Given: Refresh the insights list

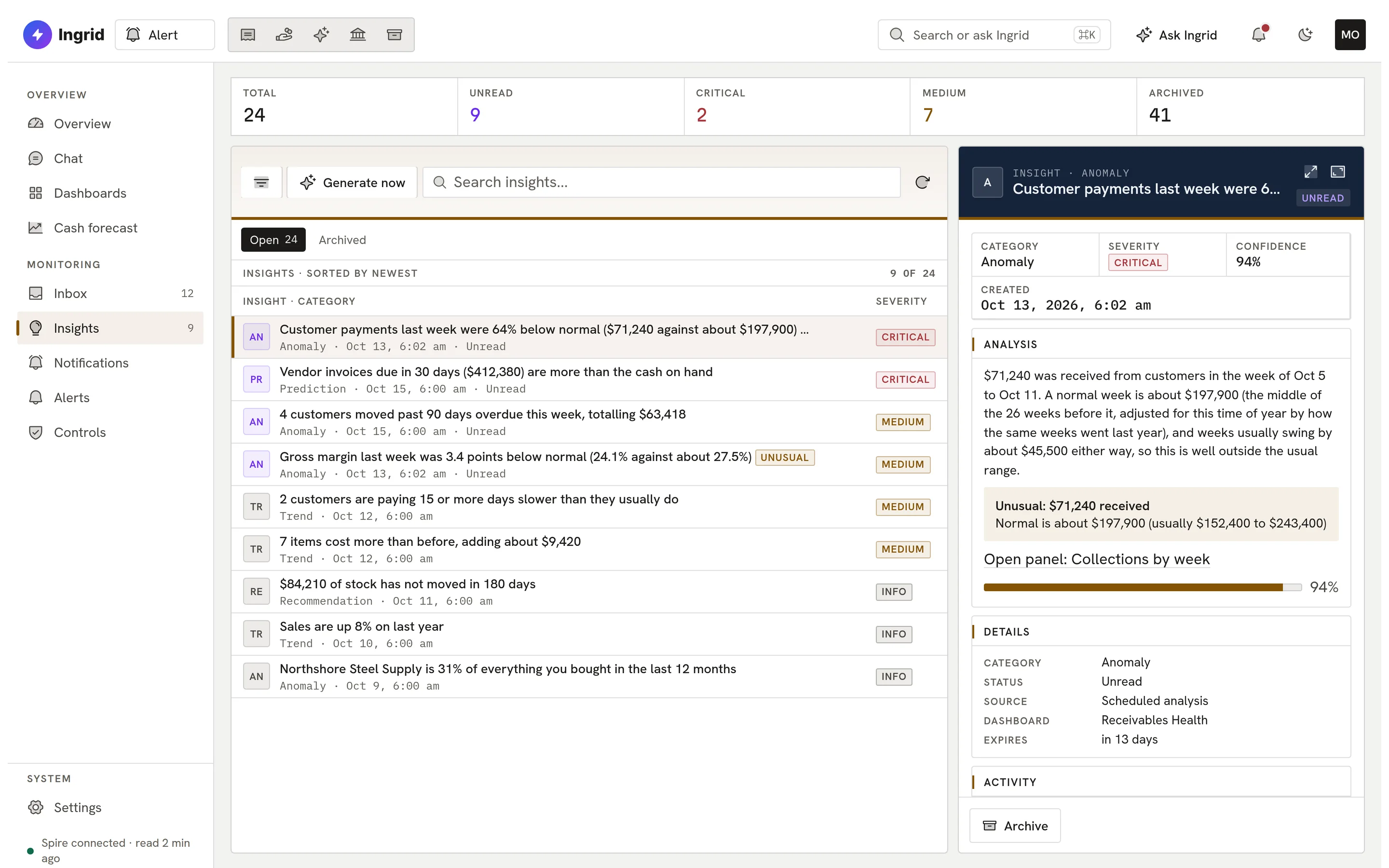Looking at the screenshot, I should pyautogui.click(x=922, y=183).
